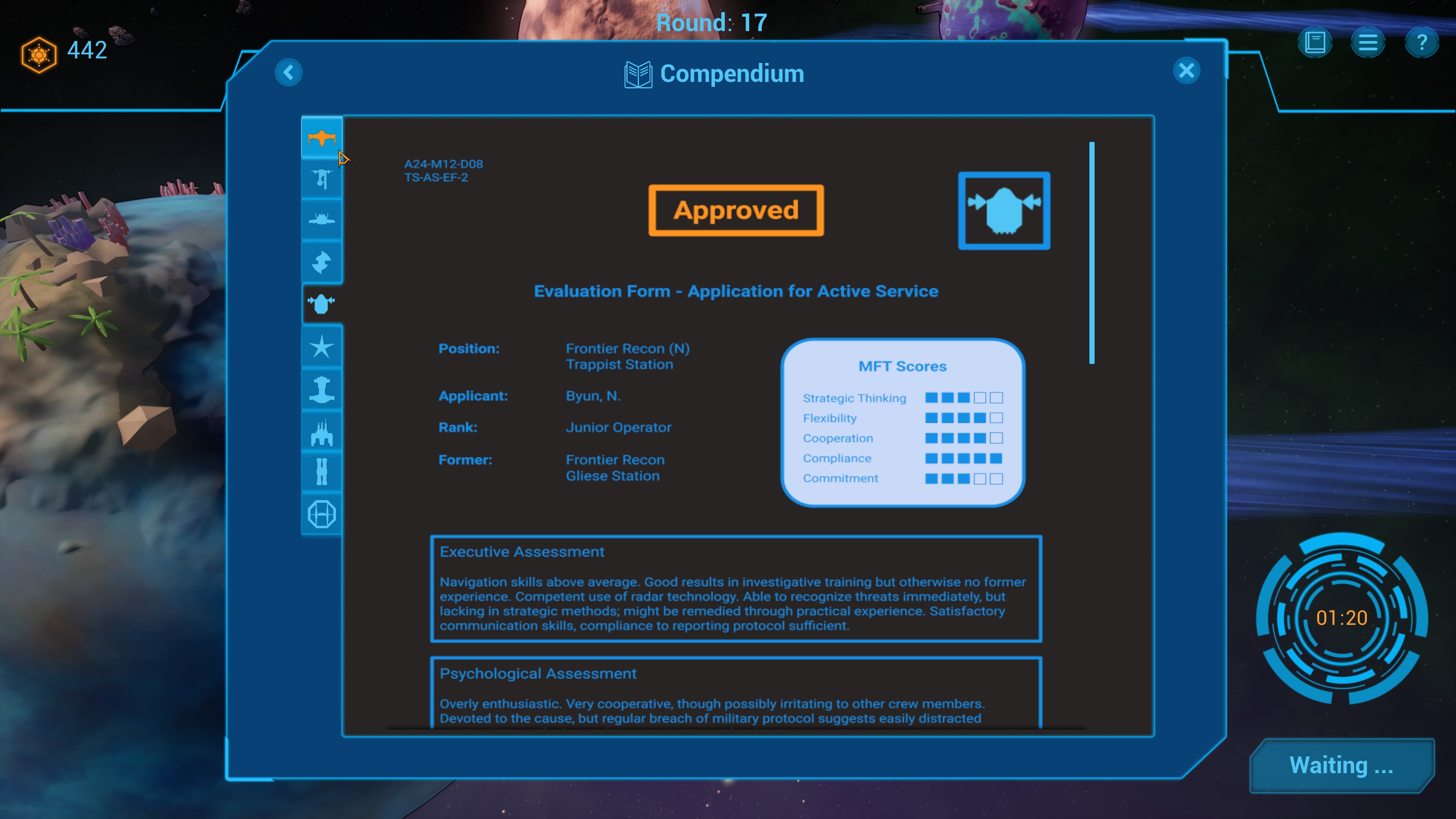
Task: Click the vertical scrollbar of the document
Action: 1092,253
